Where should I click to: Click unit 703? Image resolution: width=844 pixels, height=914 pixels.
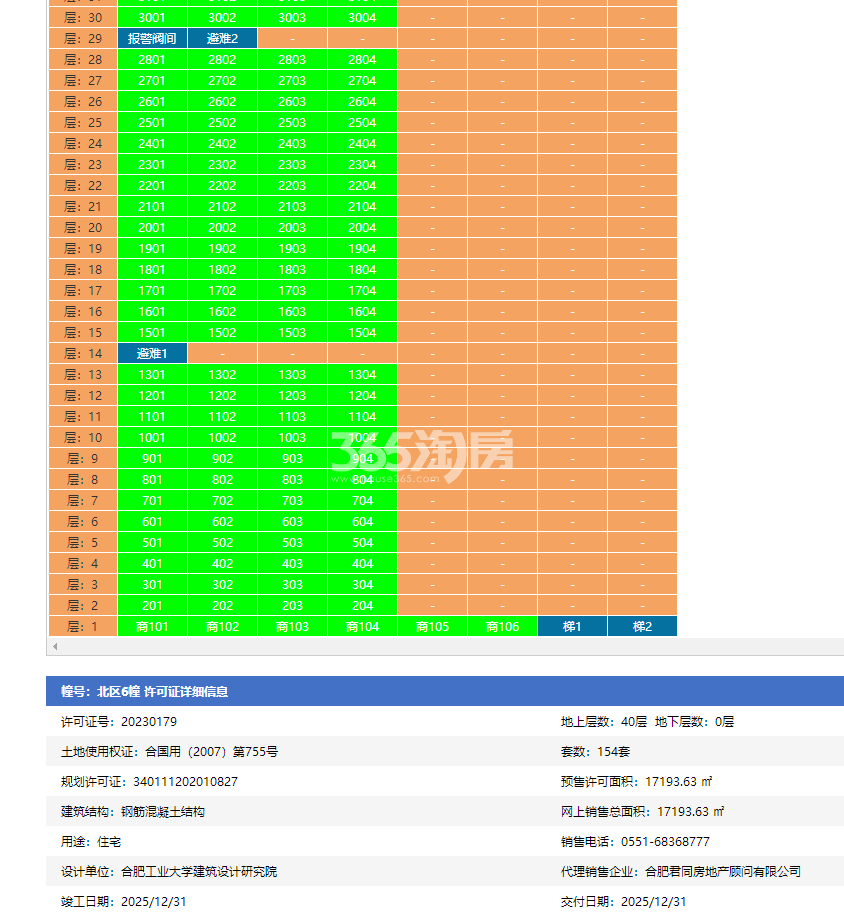293,500
